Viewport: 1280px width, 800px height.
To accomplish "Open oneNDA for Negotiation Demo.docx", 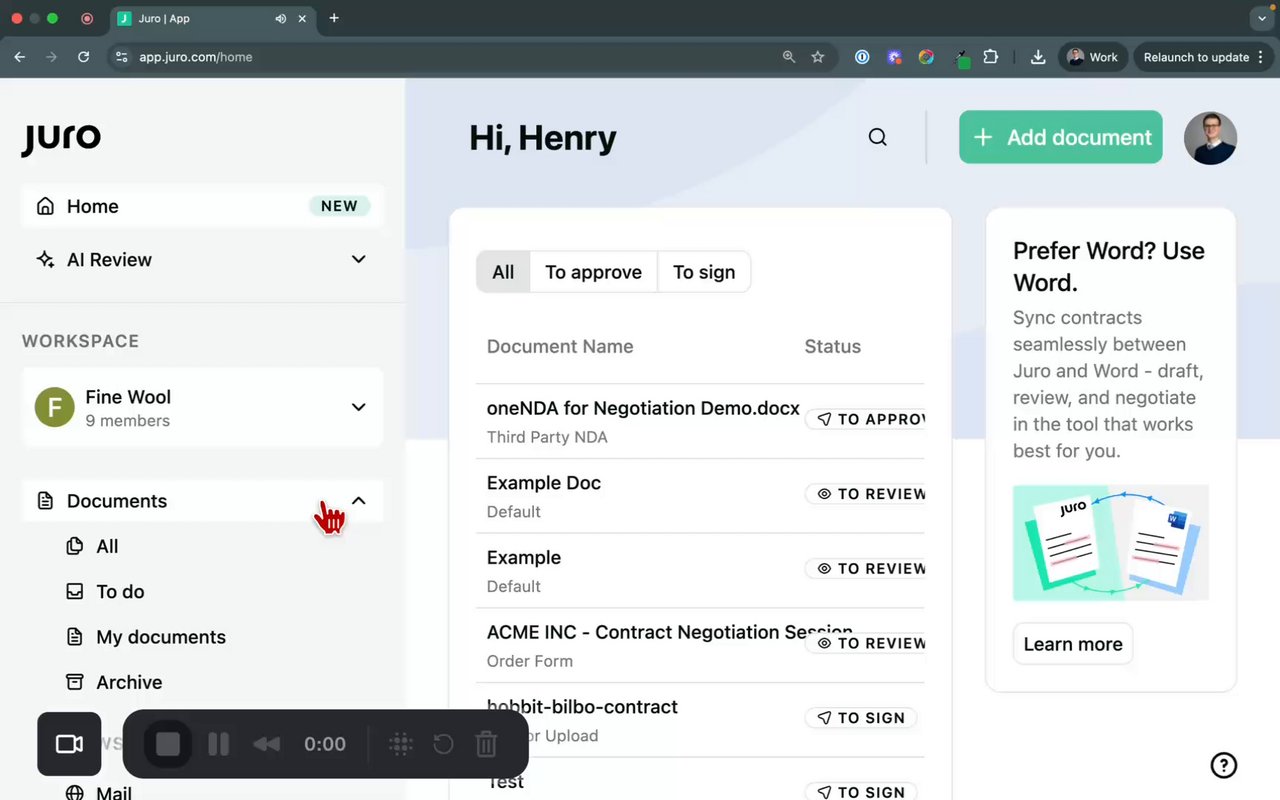I will (643, 408).
